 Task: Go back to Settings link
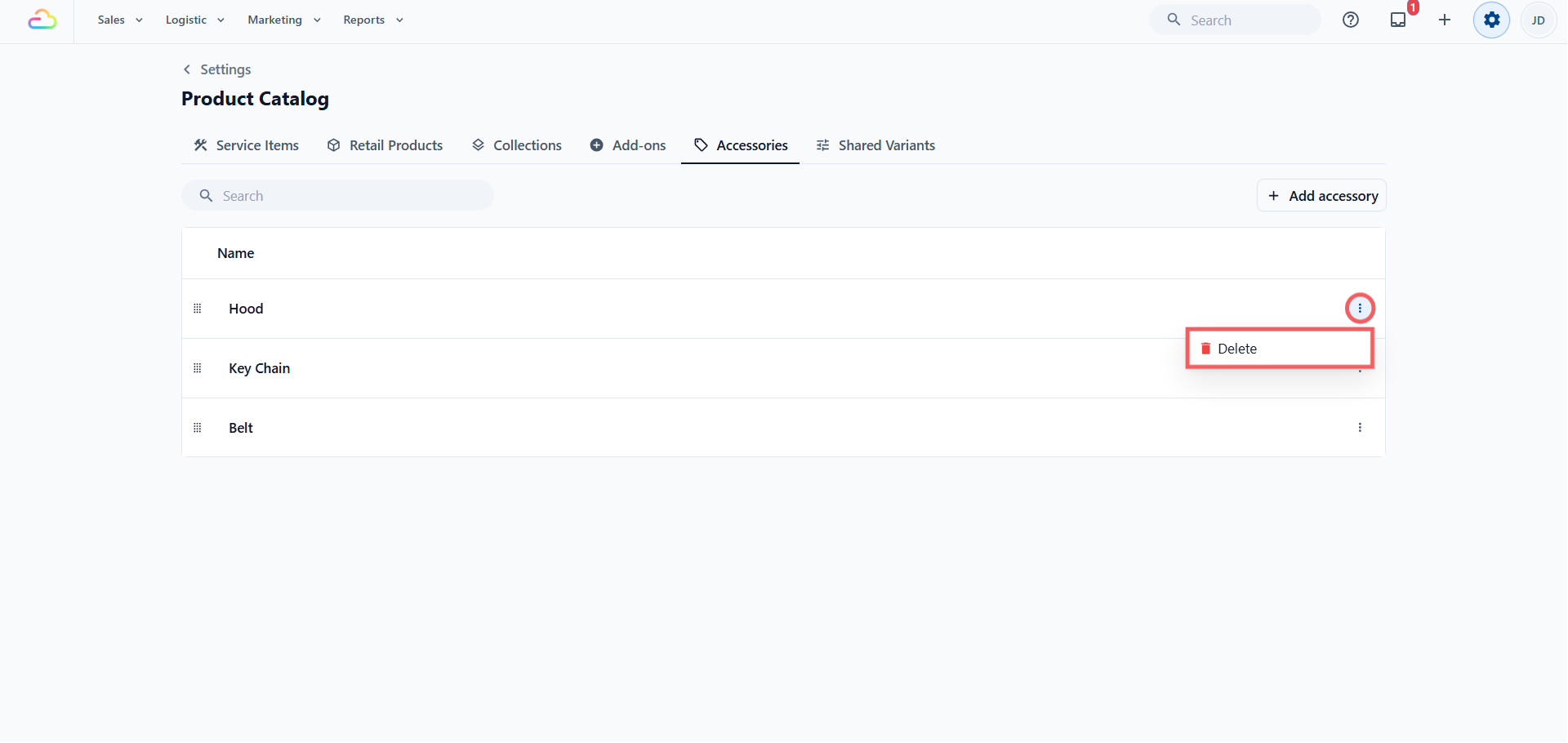225,69
